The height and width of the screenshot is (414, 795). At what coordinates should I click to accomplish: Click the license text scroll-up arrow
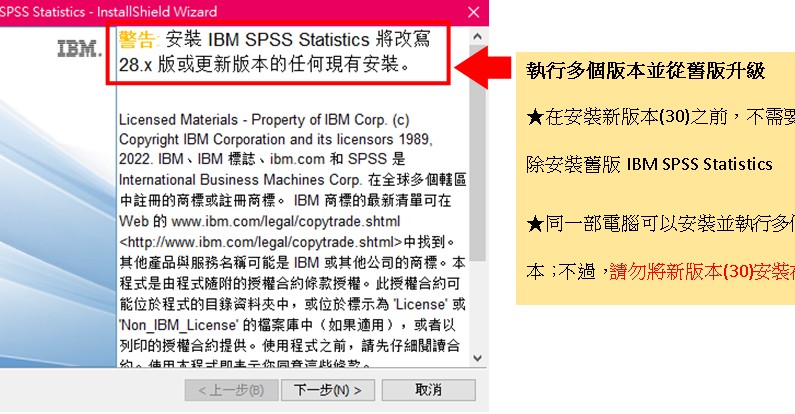click(477, 36)
